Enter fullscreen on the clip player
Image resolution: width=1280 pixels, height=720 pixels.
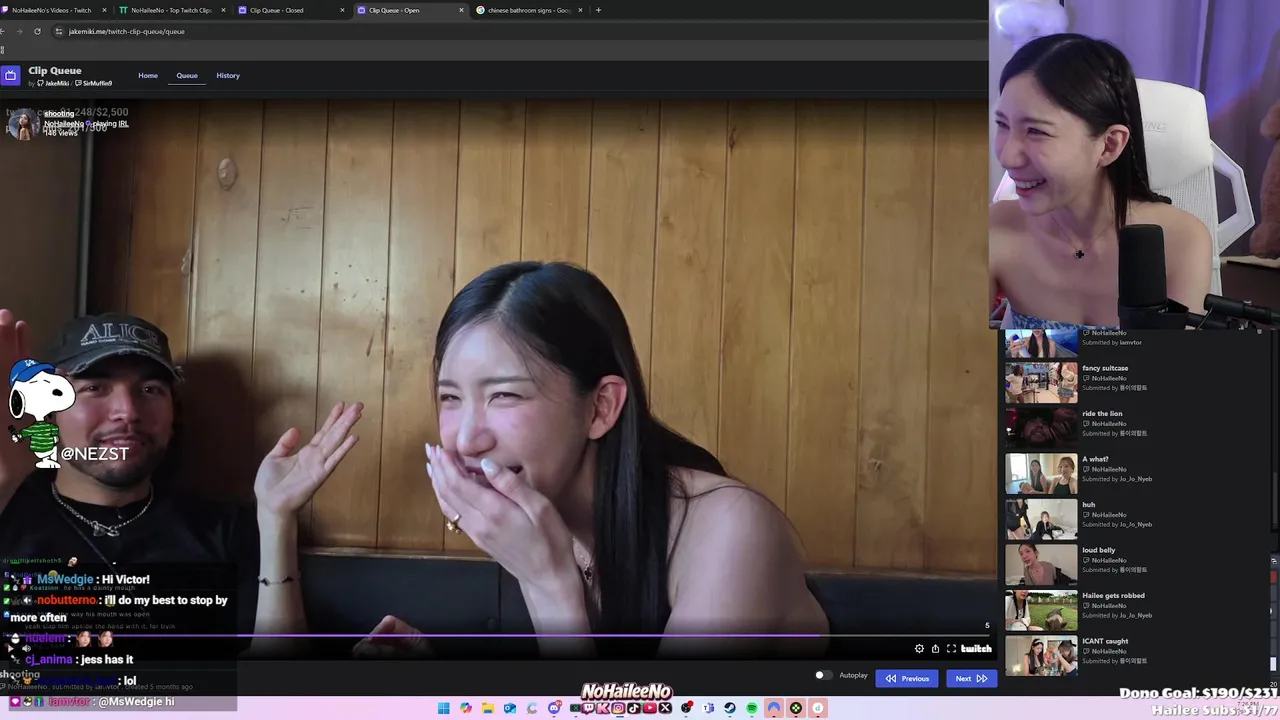pyautogui.click(x=951, y=648)
